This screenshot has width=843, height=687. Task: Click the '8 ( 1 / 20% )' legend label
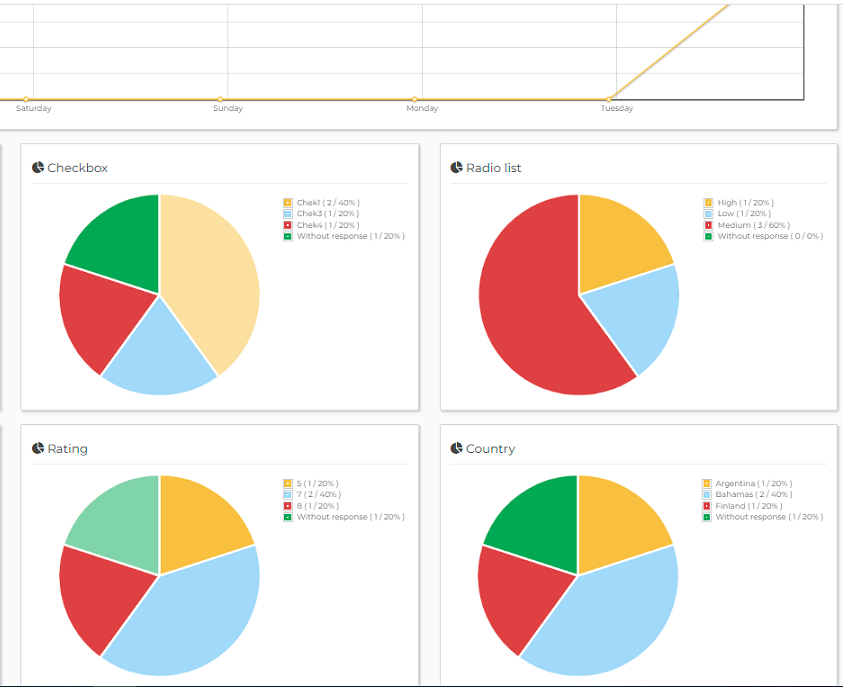point(318,506)
